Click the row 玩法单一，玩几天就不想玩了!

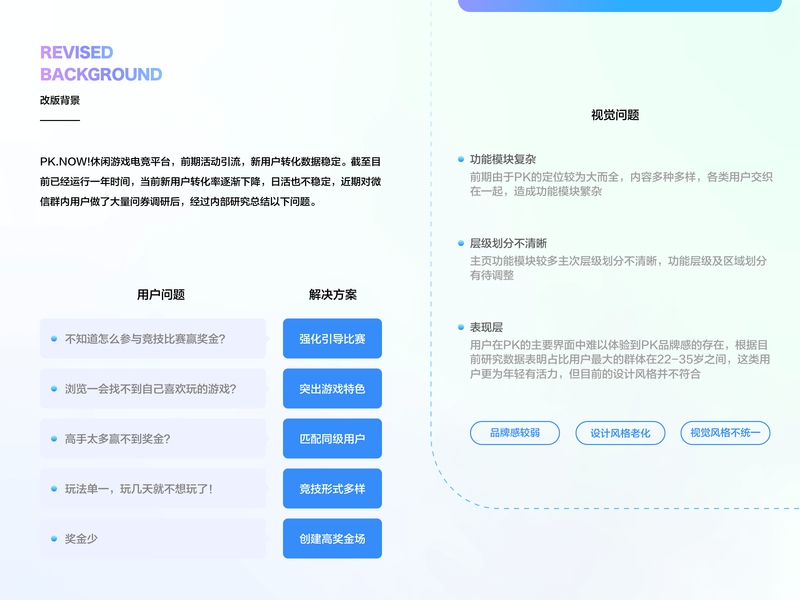coord(153,489)
